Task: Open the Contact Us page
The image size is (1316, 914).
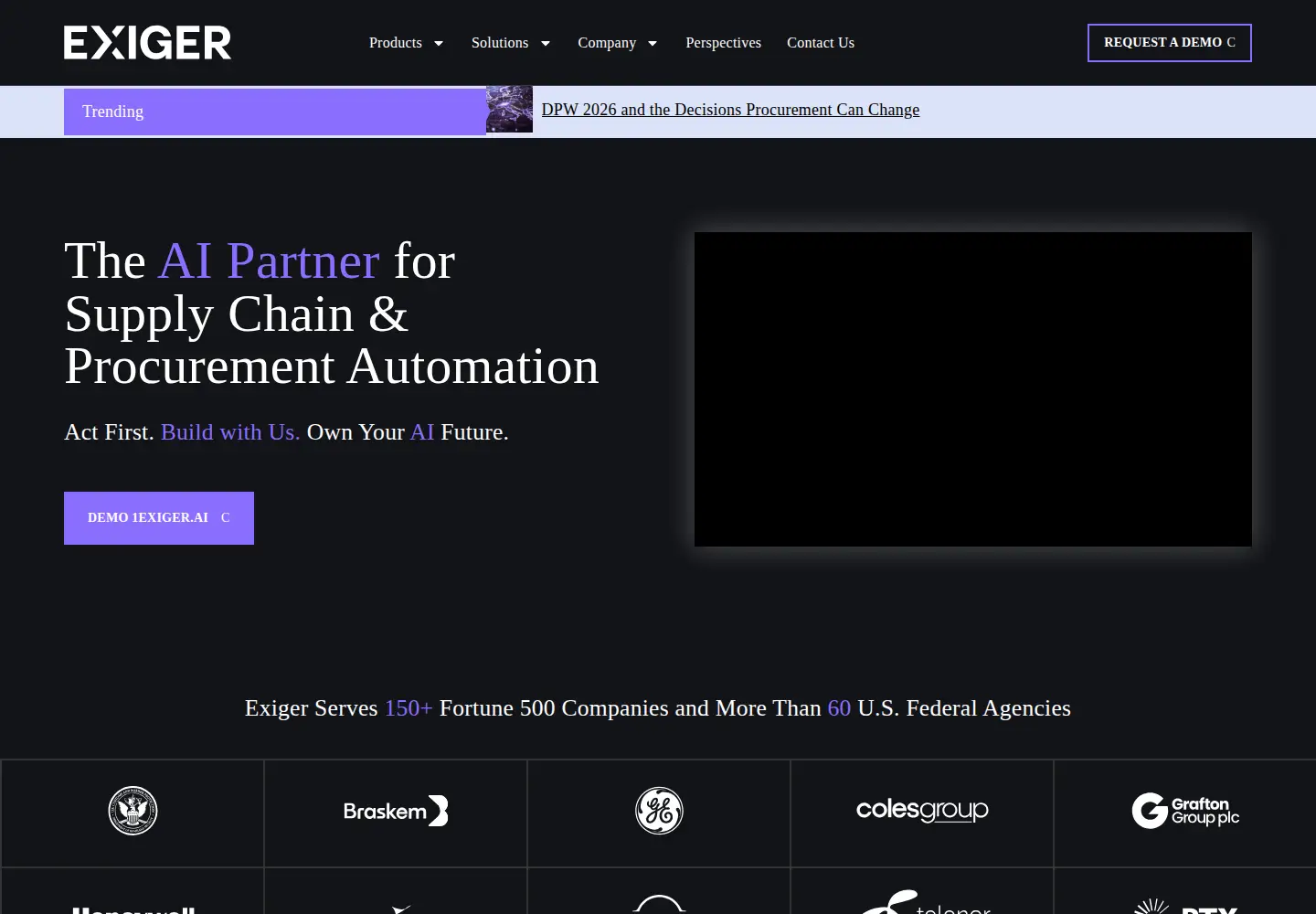Action: 821,43
